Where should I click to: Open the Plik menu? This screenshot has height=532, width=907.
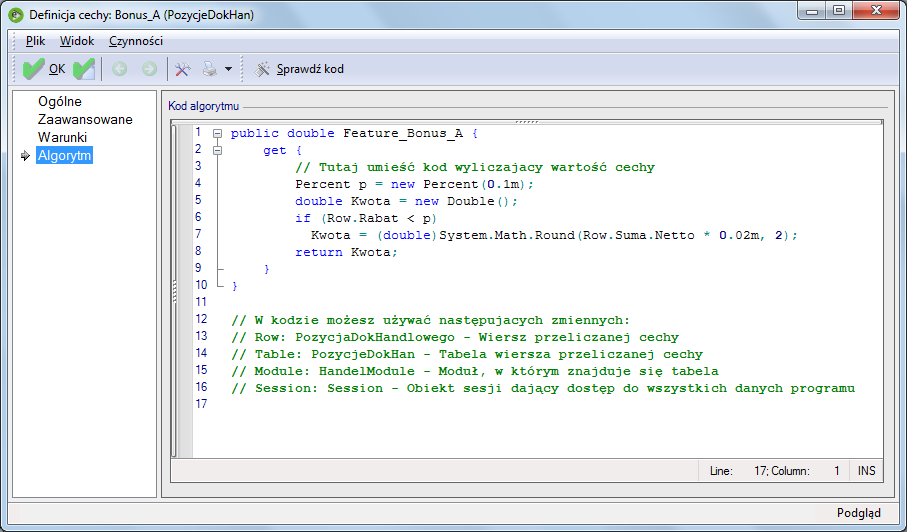(x=35, y=40)
